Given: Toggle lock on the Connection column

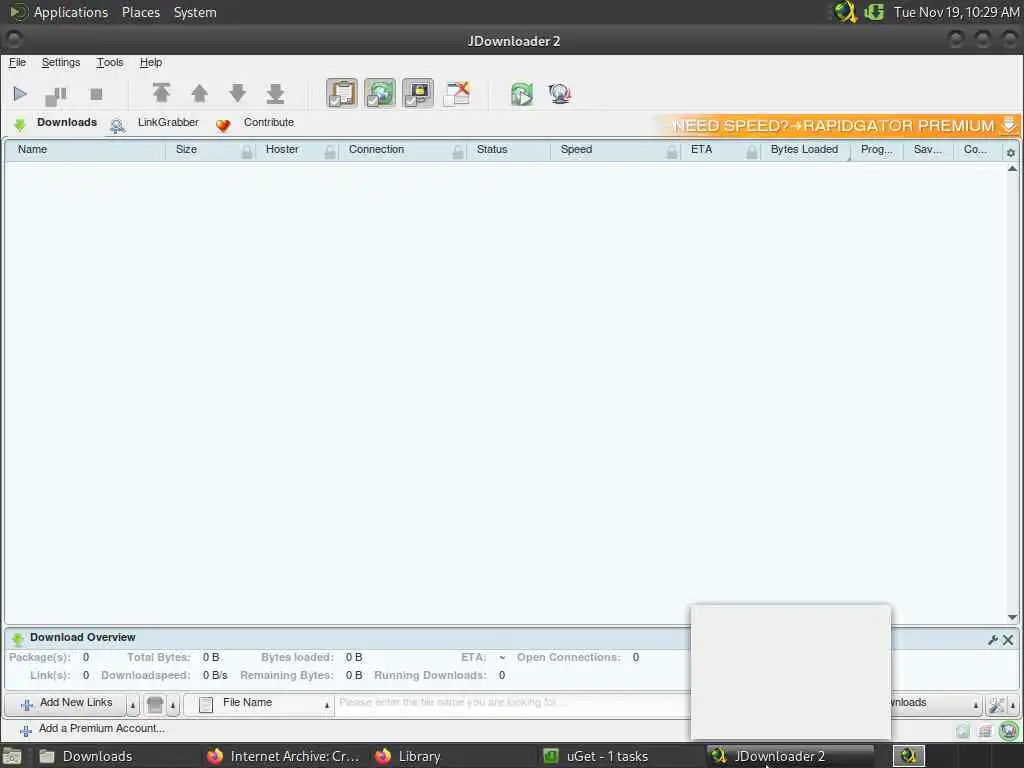Looking at the screenshot, I should pos(458,152).
